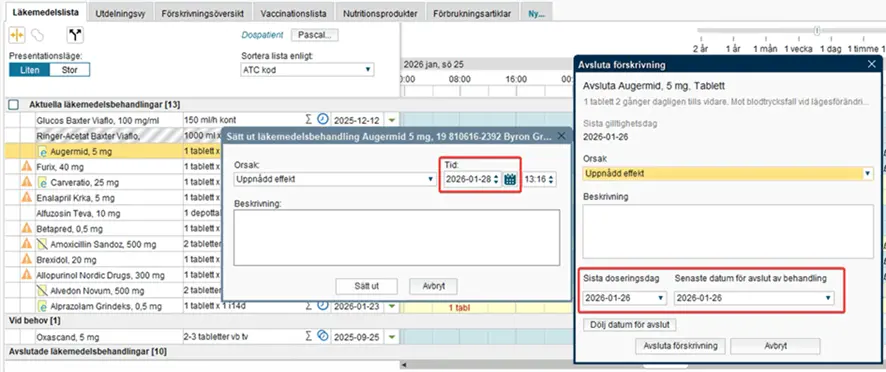Screen dimensions: 886x372
Task: Click the blue pill icon in Oxascand row
Action: [x=322, y=336]
